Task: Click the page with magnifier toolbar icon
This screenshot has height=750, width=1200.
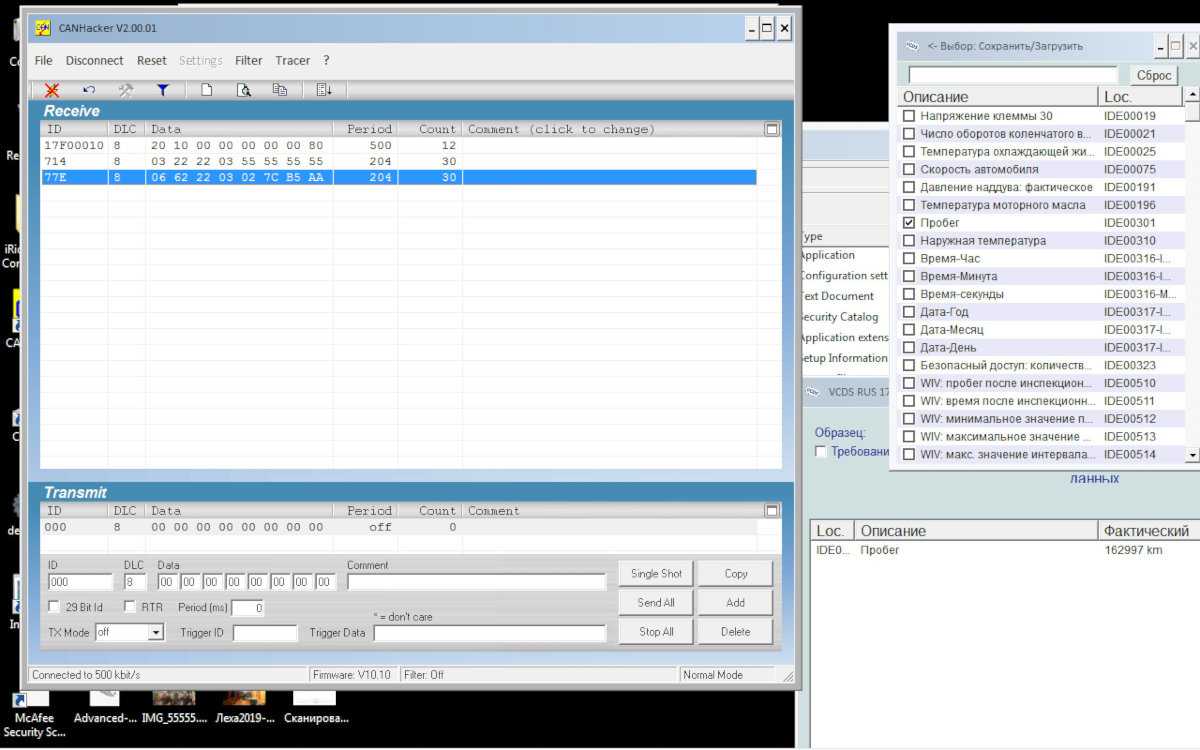Action: click(244, 90)
